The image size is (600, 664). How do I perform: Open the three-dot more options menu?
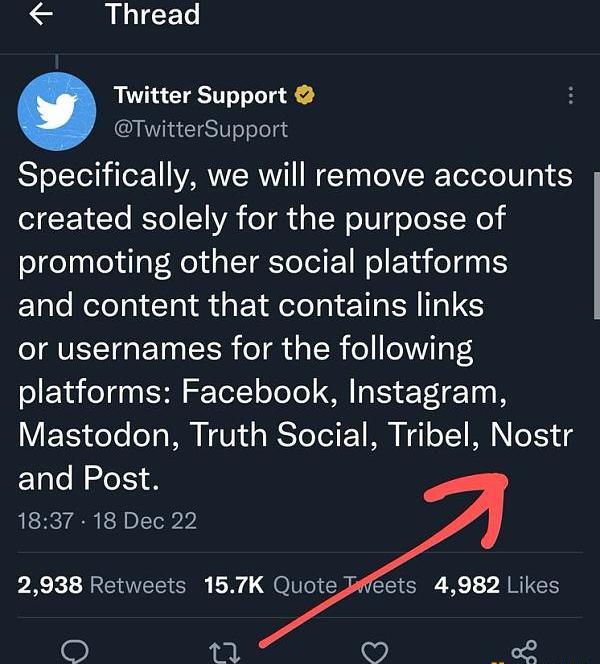[570, 96]
